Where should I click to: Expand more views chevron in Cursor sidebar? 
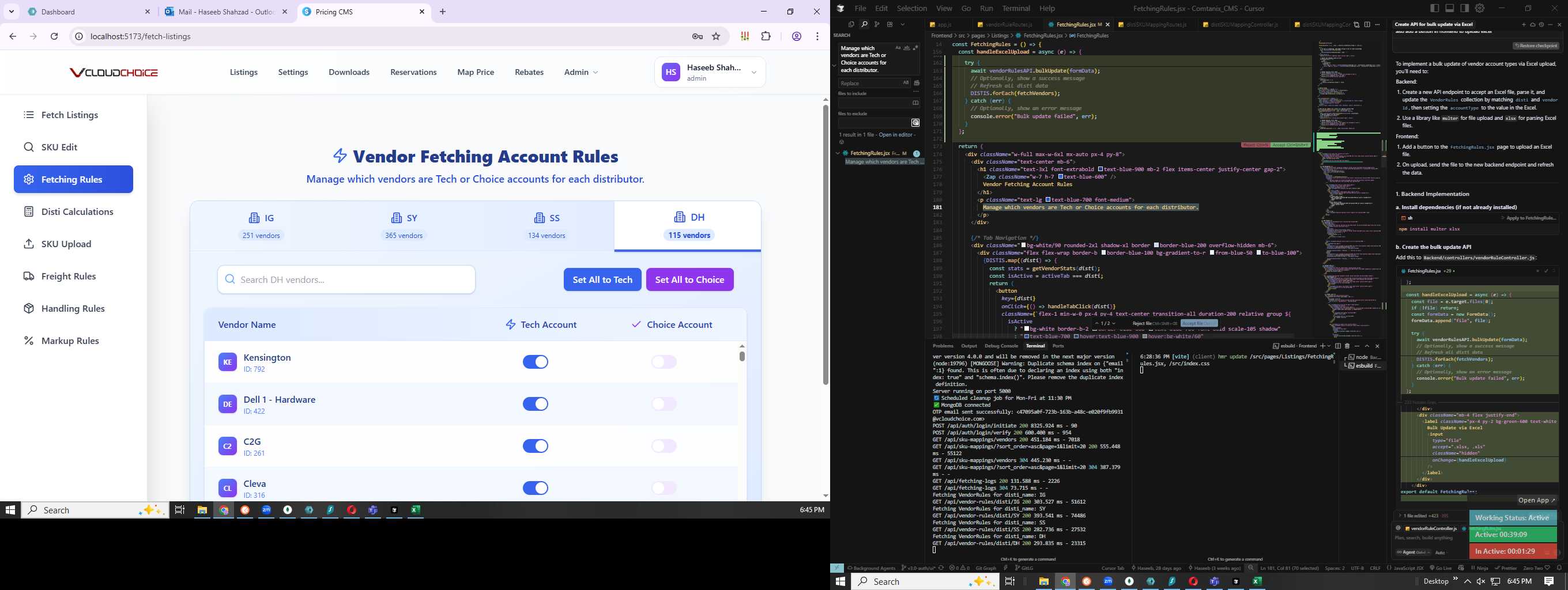(x=903, y=24)
